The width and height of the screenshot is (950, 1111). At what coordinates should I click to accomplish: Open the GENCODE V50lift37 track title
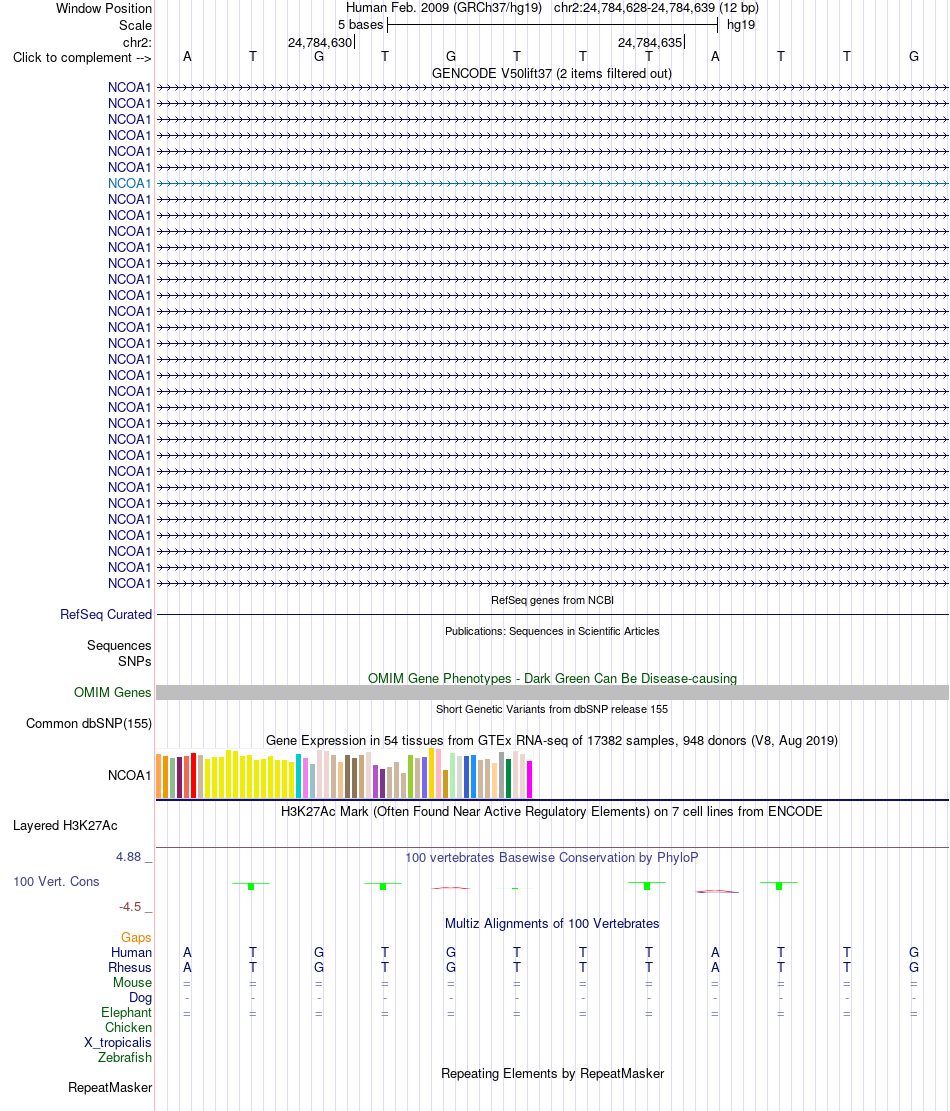pyautogui.click(x=552, y=74)
